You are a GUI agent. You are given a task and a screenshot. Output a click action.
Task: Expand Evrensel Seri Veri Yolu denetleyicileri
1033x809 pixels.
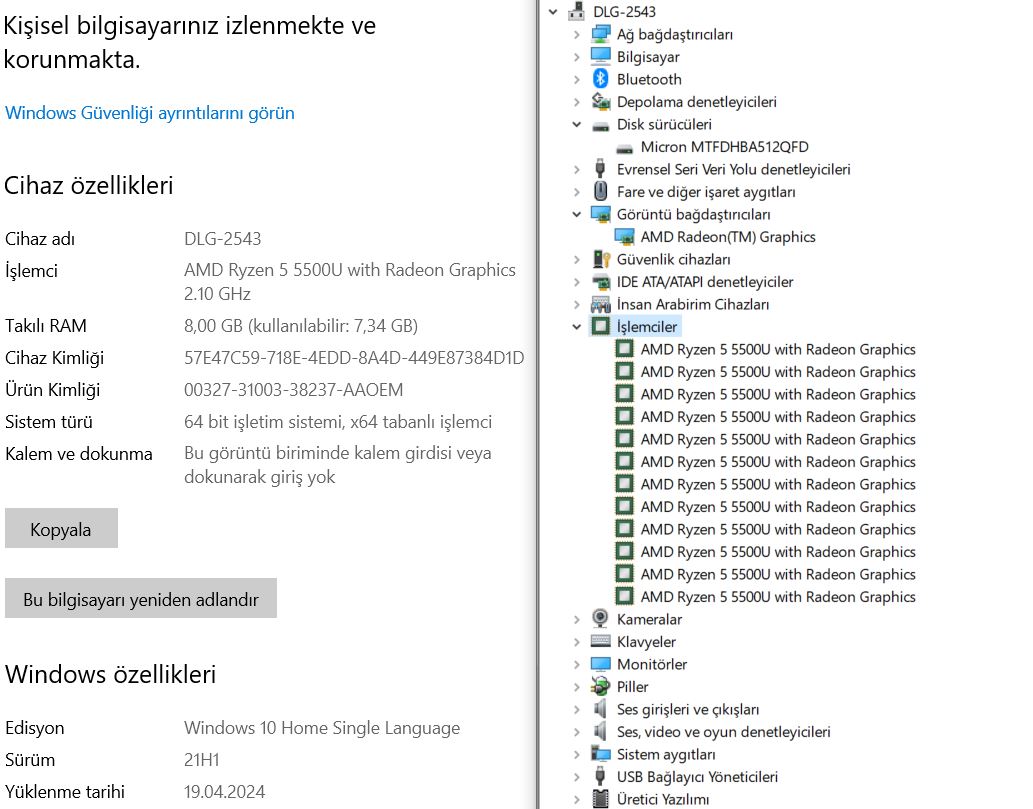pyautogui.click(x=576, y=169)
